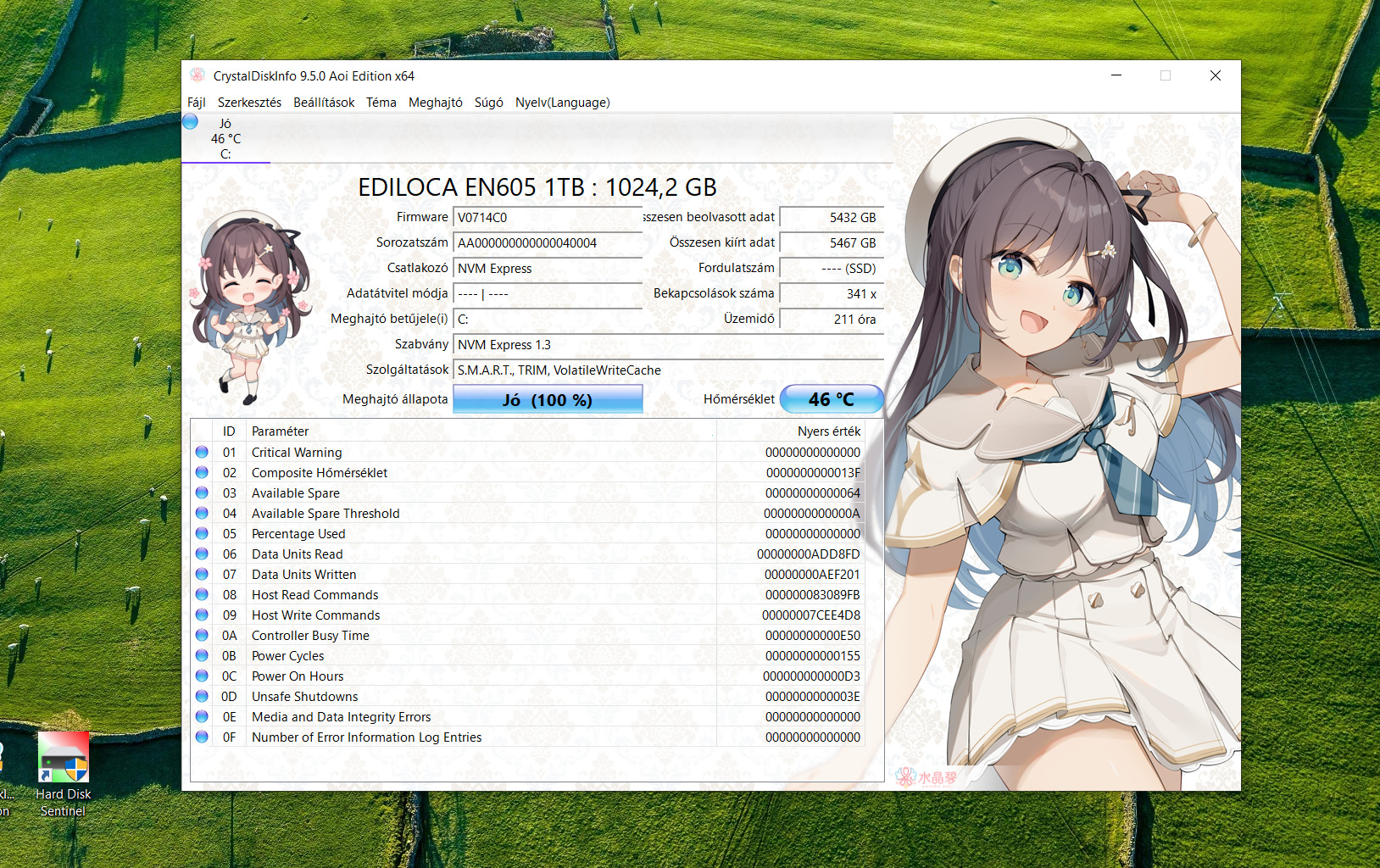Image resolution: width=1380 pixels, height=868 pixels.
Task: Click the status dot for Percentage Used
Action: pyautogui.click(x=202, y=533)
